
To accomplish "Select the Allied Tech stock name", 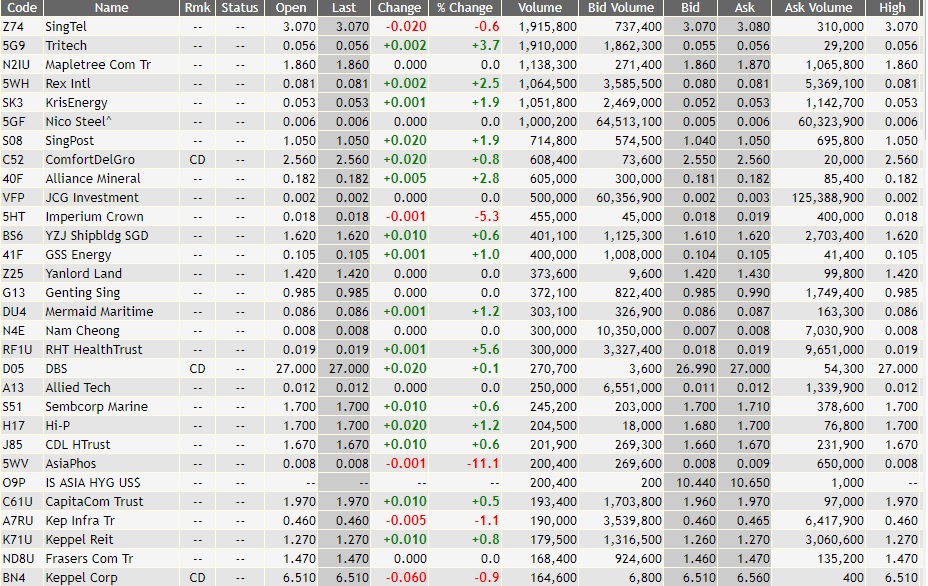I will [78, 387].
